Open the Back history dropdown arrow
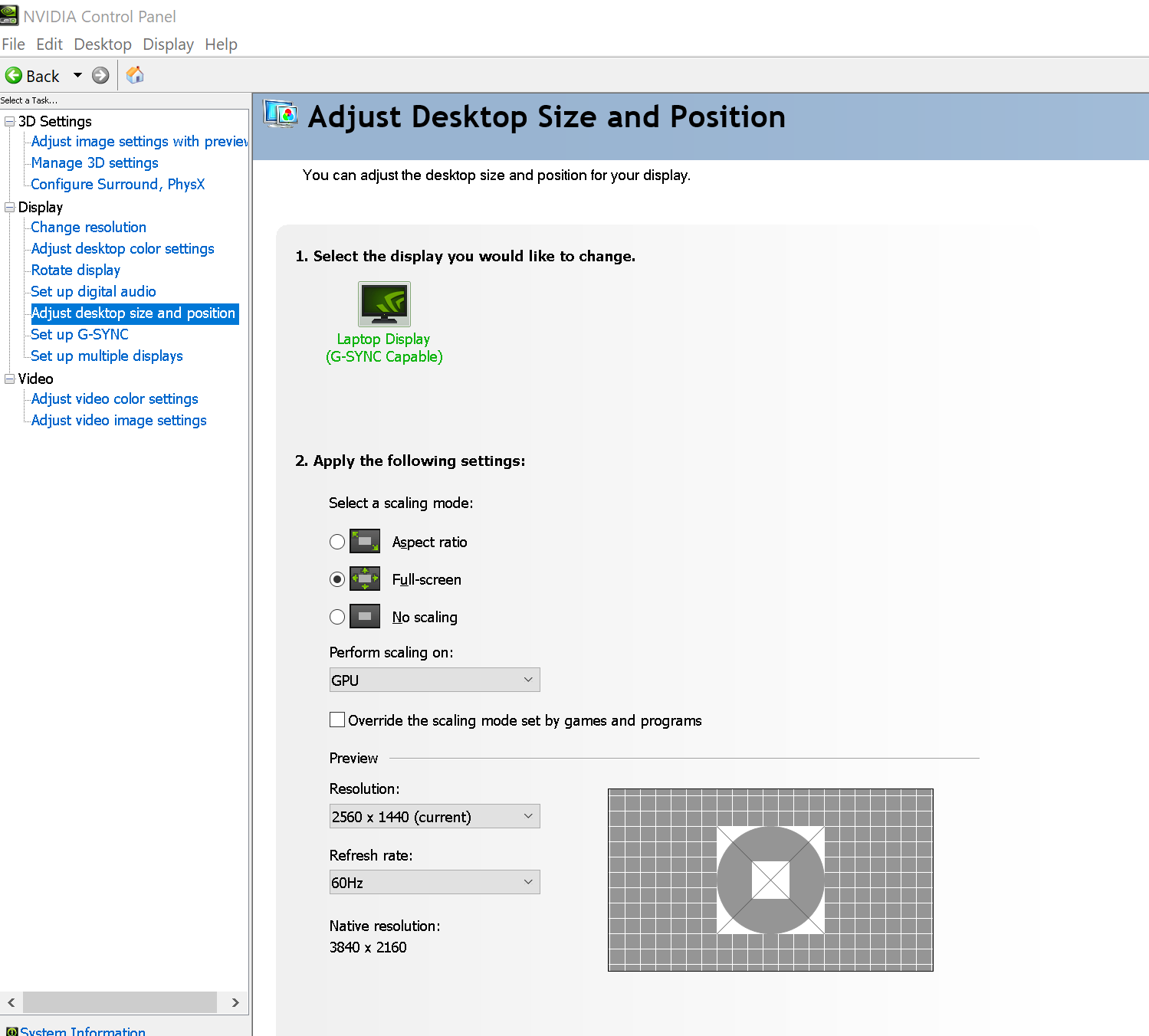 point(77,75)
